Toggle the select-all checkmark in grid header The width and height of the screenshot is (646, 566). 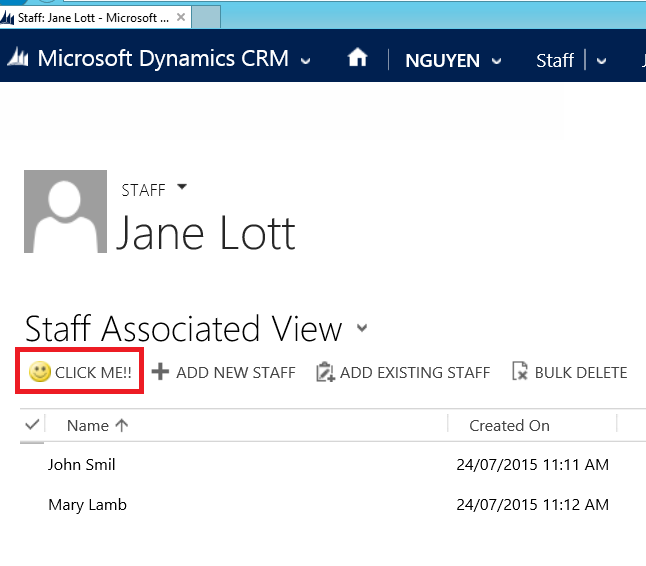pos(31,425)
